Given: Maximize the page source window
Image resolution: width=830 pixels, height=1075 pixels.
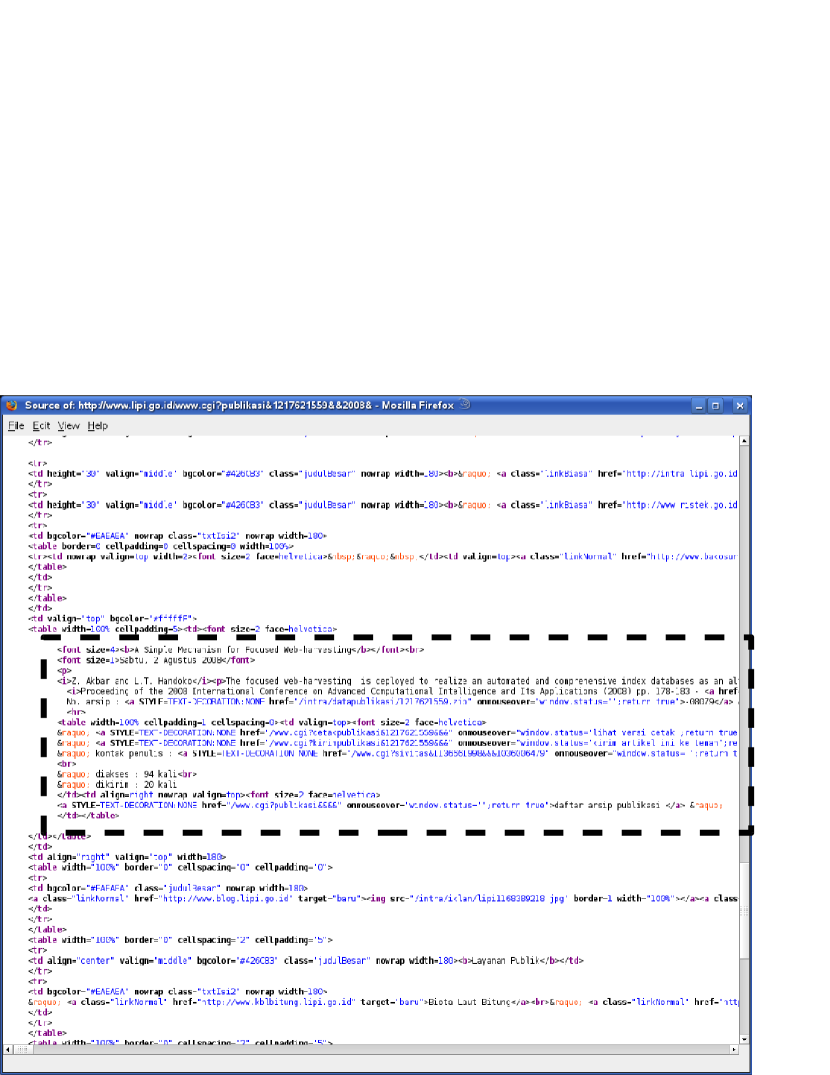Looking at the screenshot, I should click(x=715, y=406).
